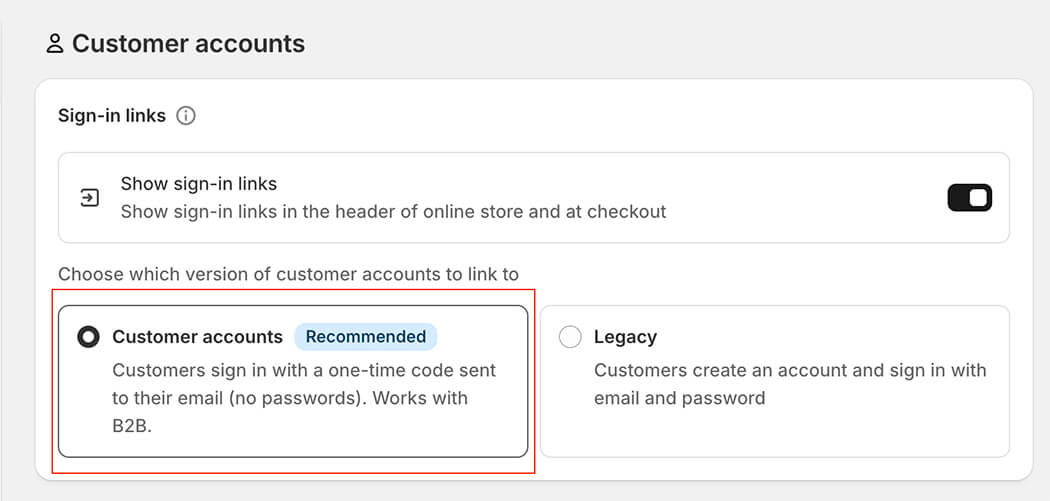The width and height of the screenshot is (1050, 501).
Task: Select the Legacy radio button
Action: (570, 336)
